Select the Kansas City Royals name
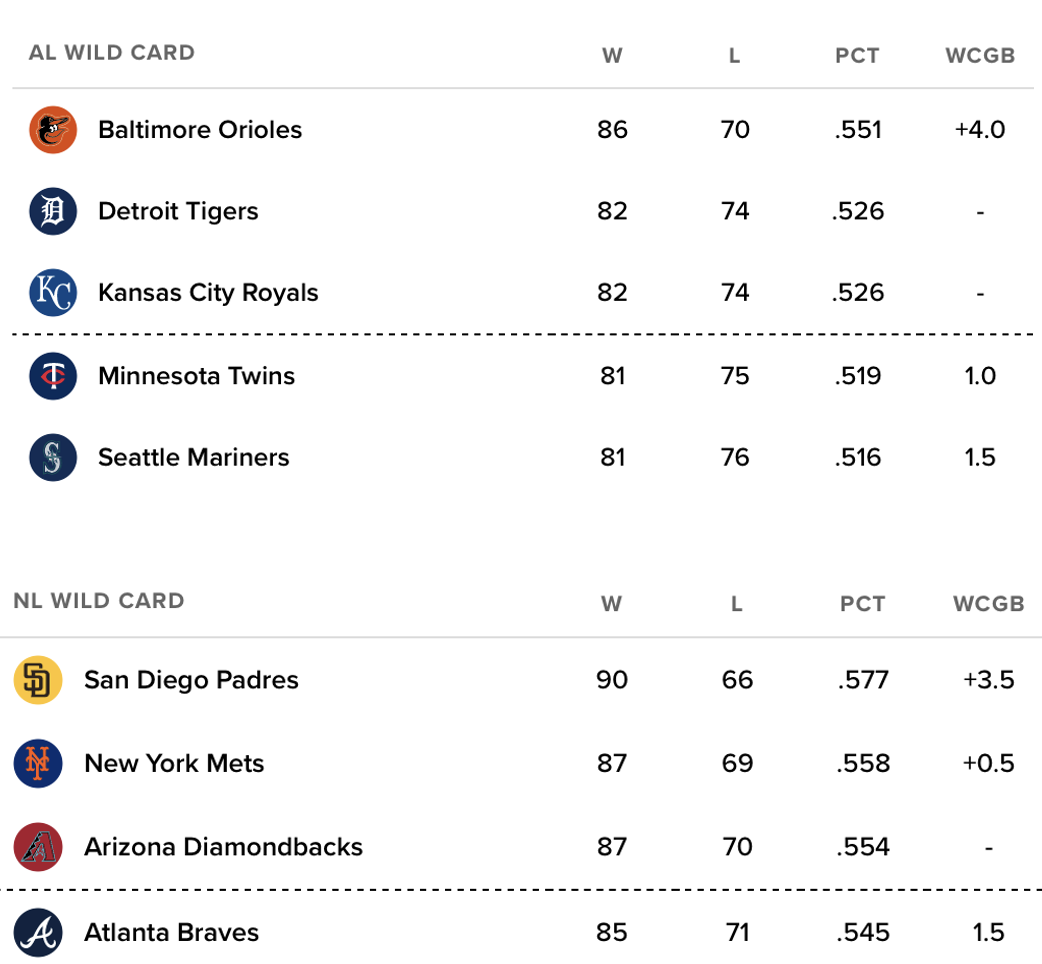 [x=208, y=293]
